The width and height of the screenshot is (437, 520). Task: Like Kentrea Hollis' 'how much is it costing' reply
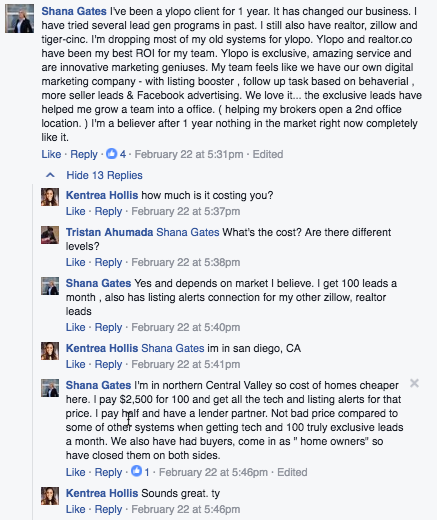click(x=76, y=211)
